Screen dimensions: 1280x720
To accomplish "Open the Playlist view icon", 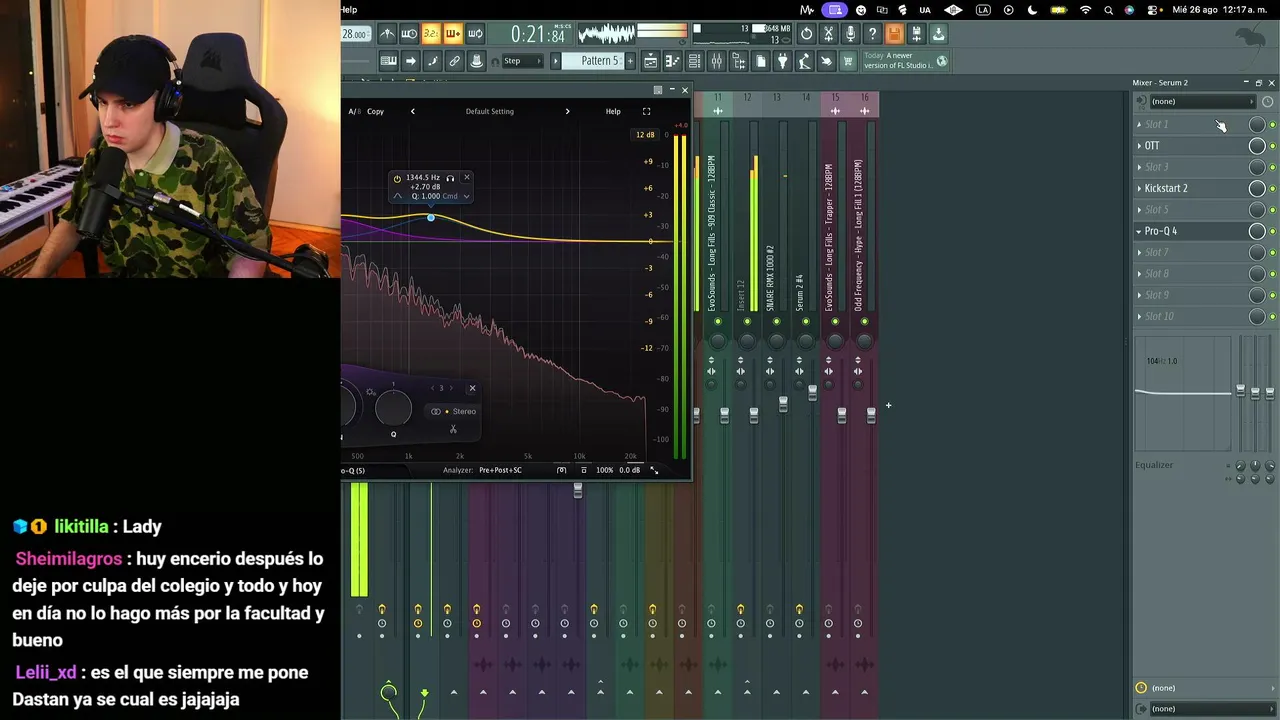I will pos(650,61).
